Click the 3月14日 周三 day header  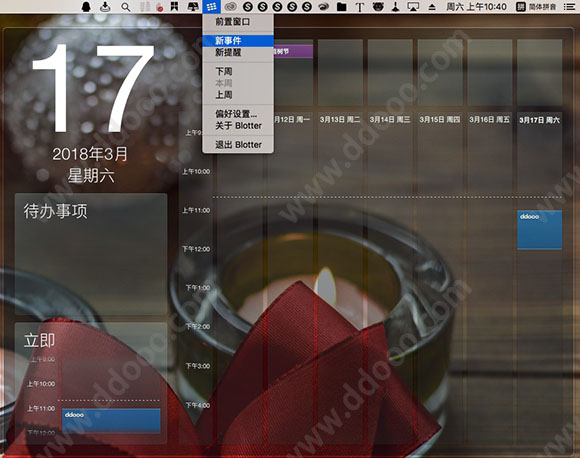[390, 119]
